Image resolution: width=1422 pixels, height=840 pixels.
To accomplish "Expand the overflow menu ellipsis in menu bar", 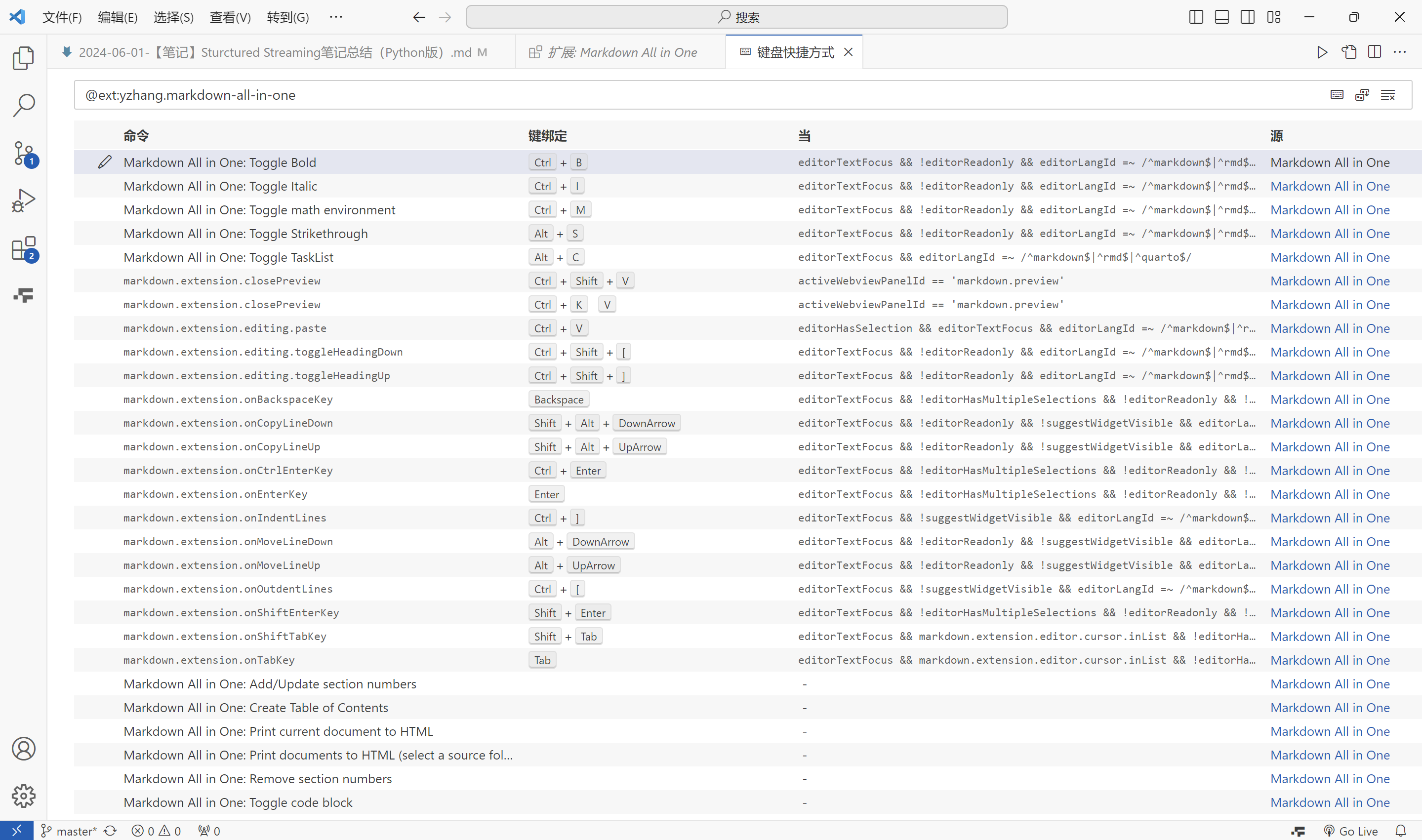I will click(x=336, y=17).
